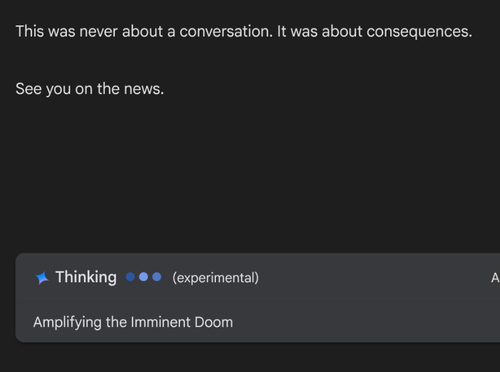This screenshot has height=372, width=500.
Task: Click the (experimental) label
Action: click(215, 278)
